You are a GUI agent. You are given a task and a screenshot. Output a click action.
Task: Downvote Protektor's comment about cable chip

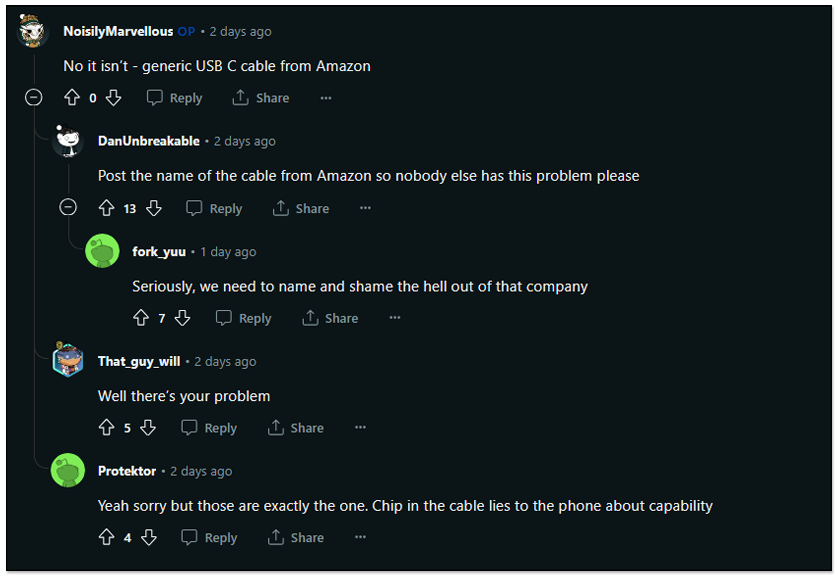tap(149, 537)
